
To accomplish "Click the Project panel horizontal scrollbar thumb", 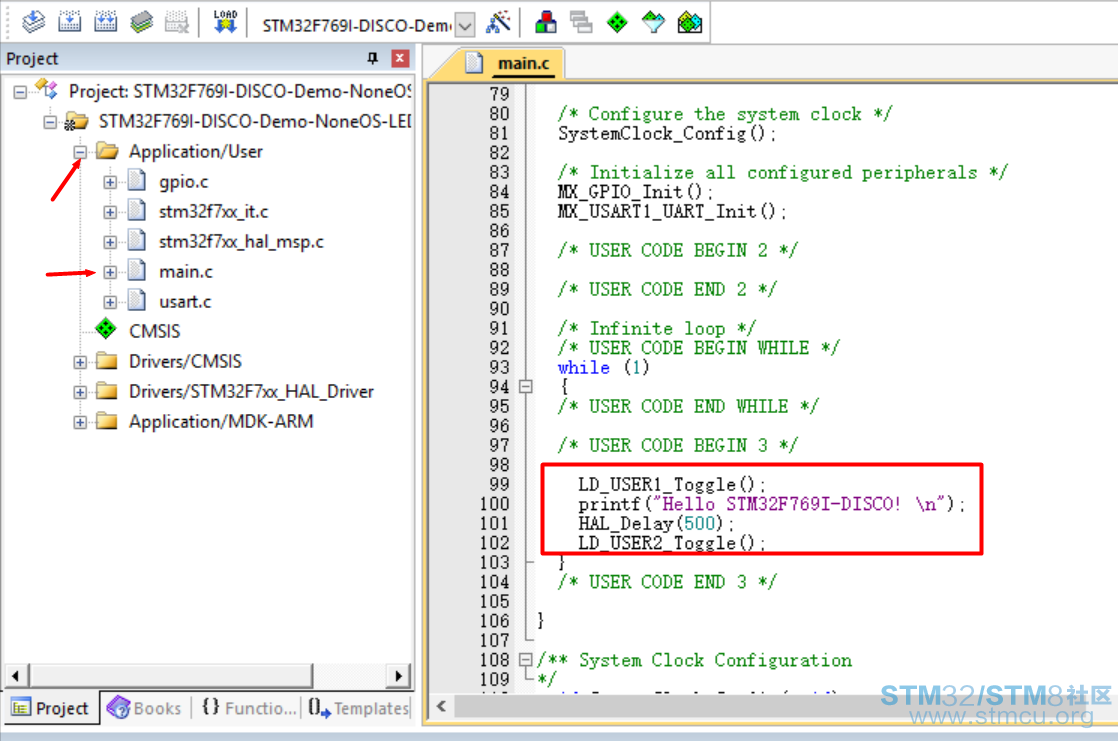I will pyautogui.click(x=171, y=675).
